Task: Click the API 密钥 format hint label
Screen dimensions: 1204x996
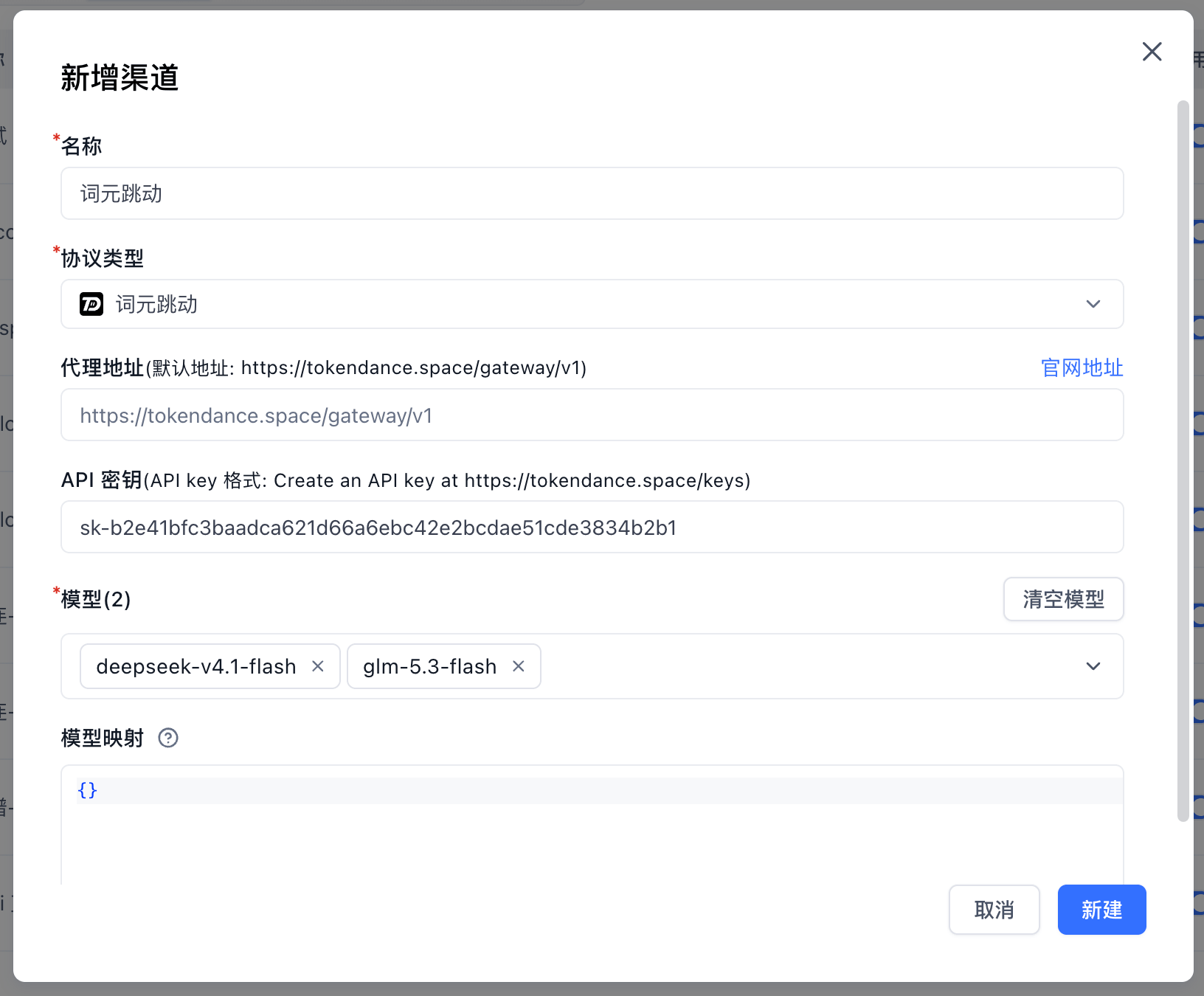Action: [x=406, y=480]
